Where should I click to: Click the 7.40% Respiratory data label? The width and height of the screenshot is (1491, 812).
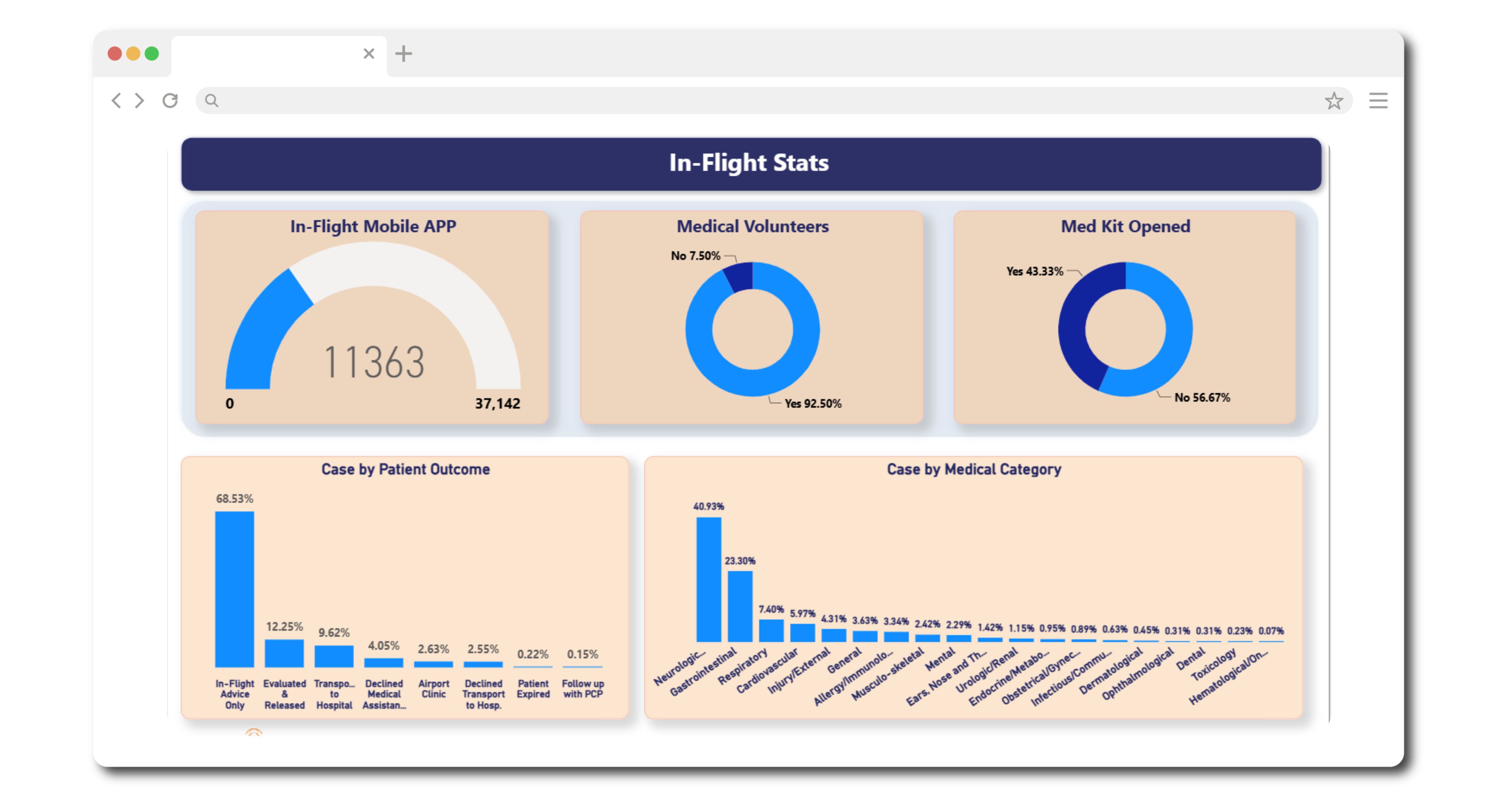pos(771,609)
